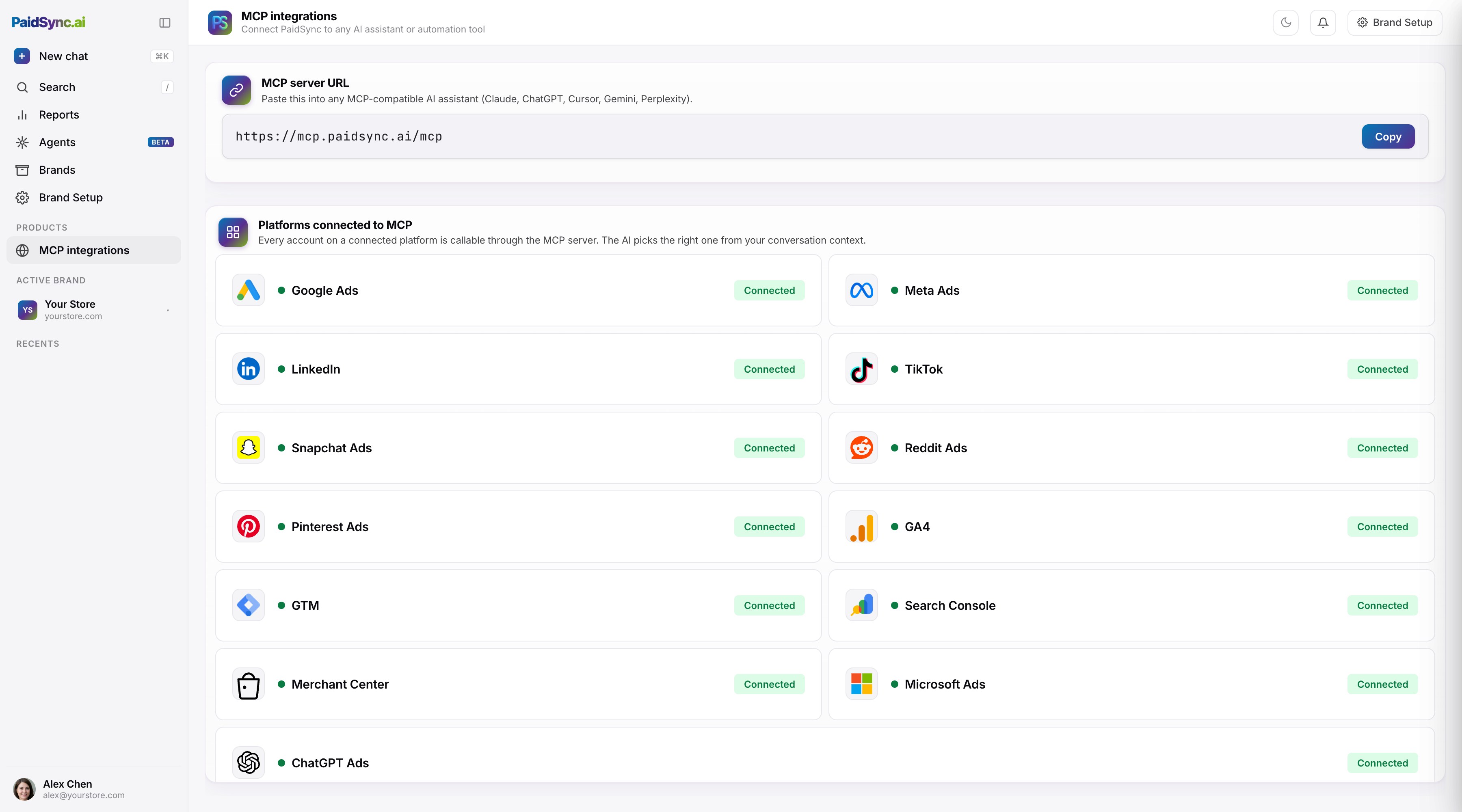Screen dimensions: 1462x812
Task: Click the MCP server link icon
Action: click(236, 90)
